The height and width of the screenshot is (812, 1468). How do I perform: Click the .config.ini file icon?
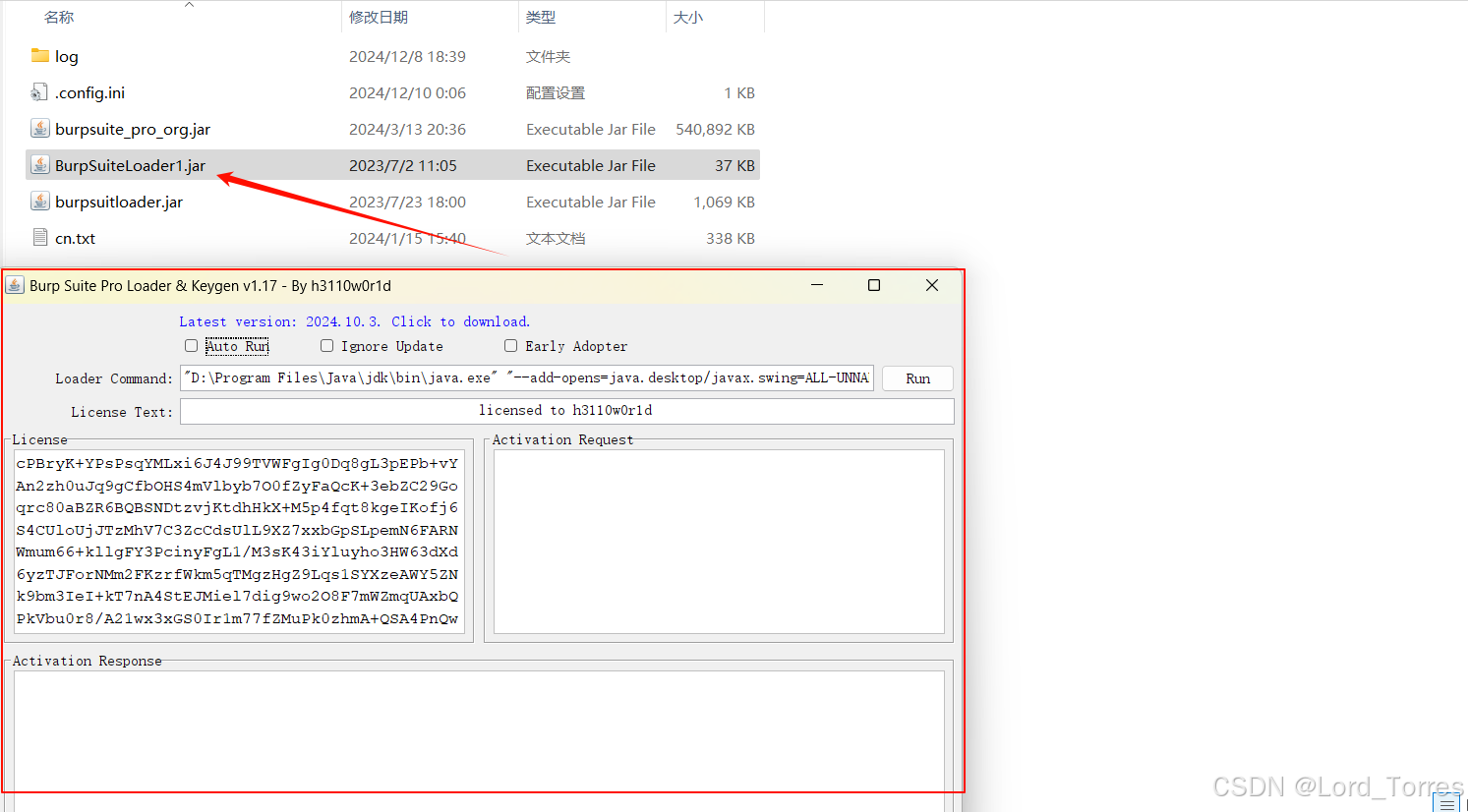(40, 92)
